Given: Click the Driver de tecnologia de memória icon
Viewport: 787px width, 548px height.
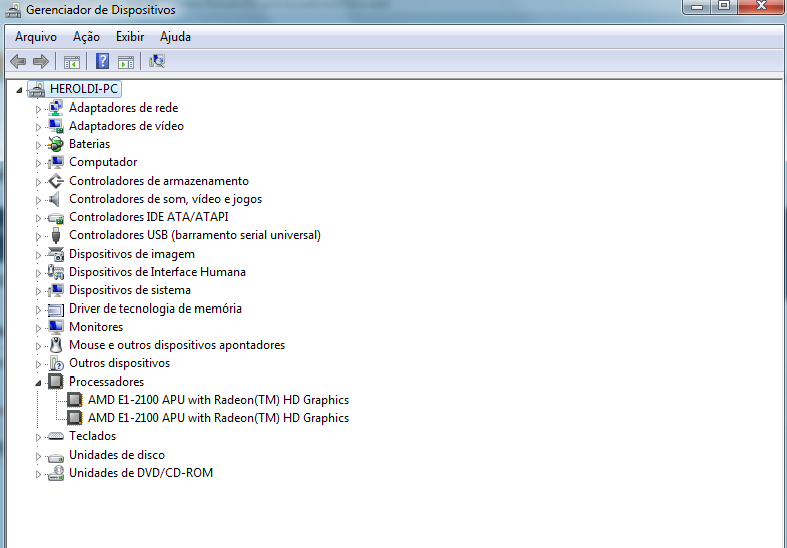Looking at the screenshot, I should (56, 309).
